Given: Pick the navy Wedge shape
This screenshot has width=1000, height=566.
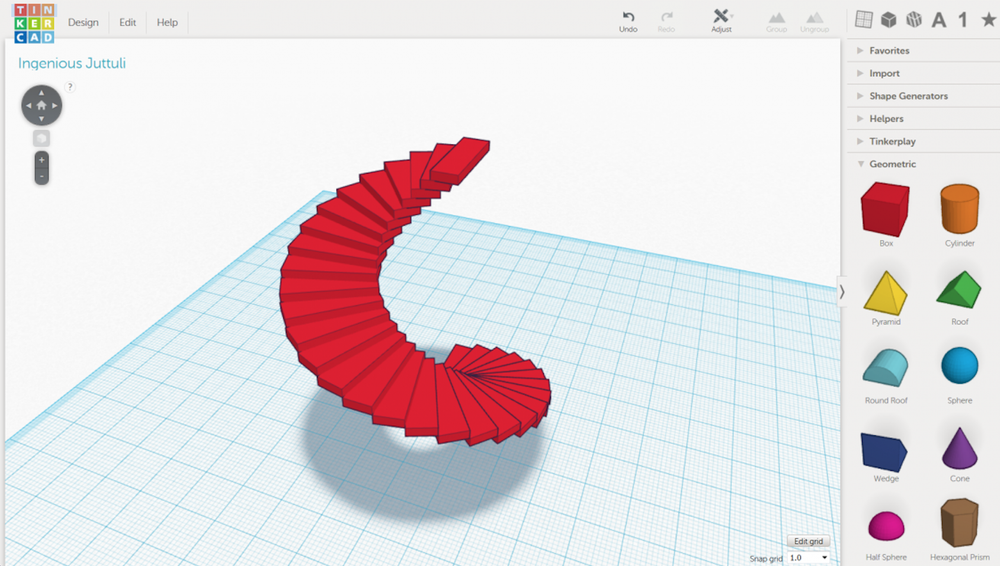Looking at the screenshot, I should 884,451.
